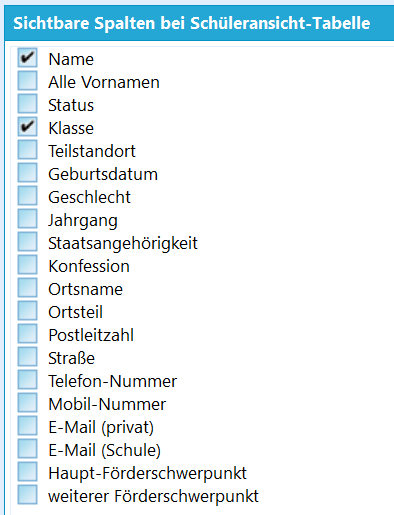Select the Jahrgang checkbox
The height and width of the screenshot is (515, 394).
pyautogui.click(x=27, y=219)
